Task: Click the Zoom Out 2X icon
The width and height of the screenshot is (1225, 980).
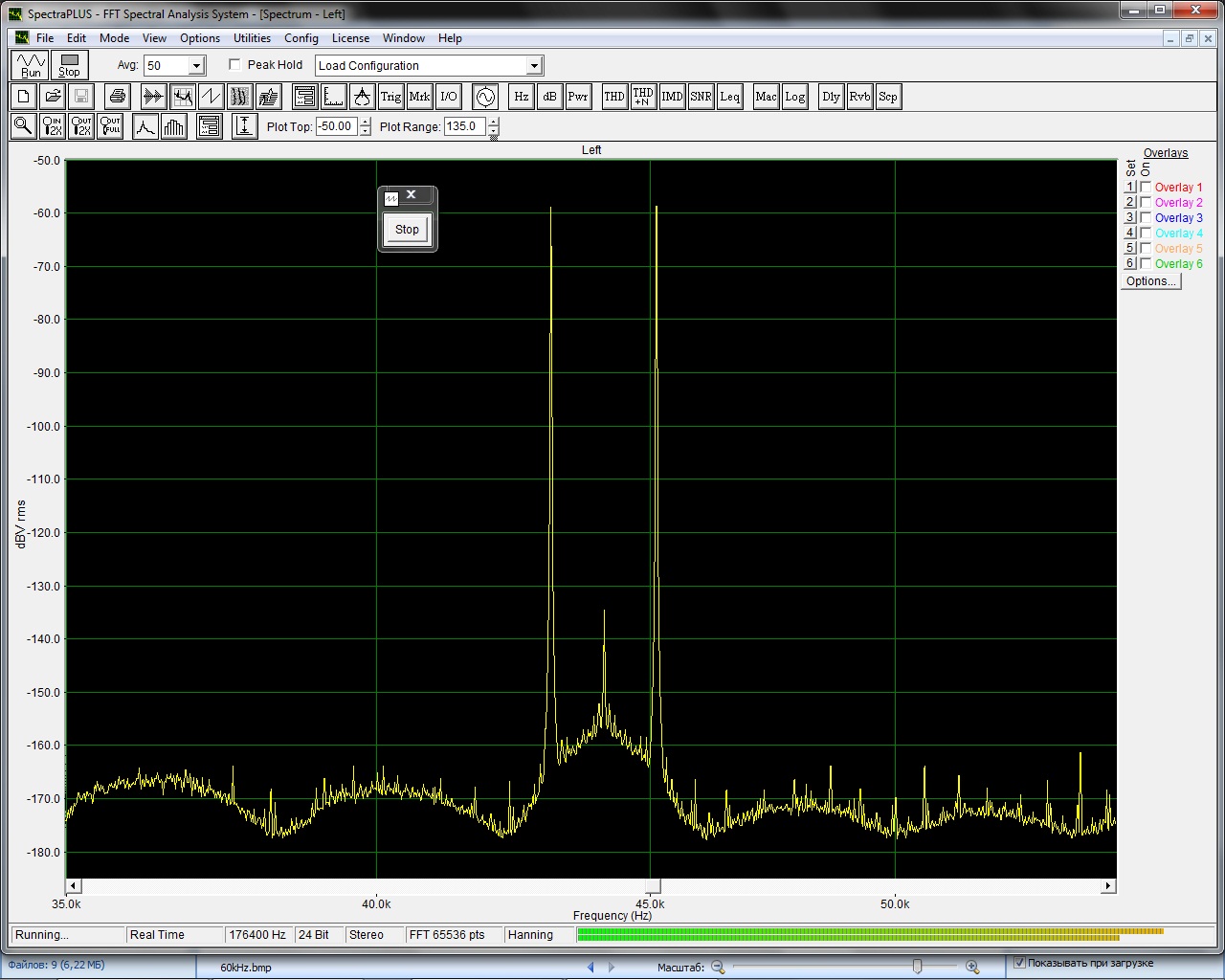Action: click(81, 126)
